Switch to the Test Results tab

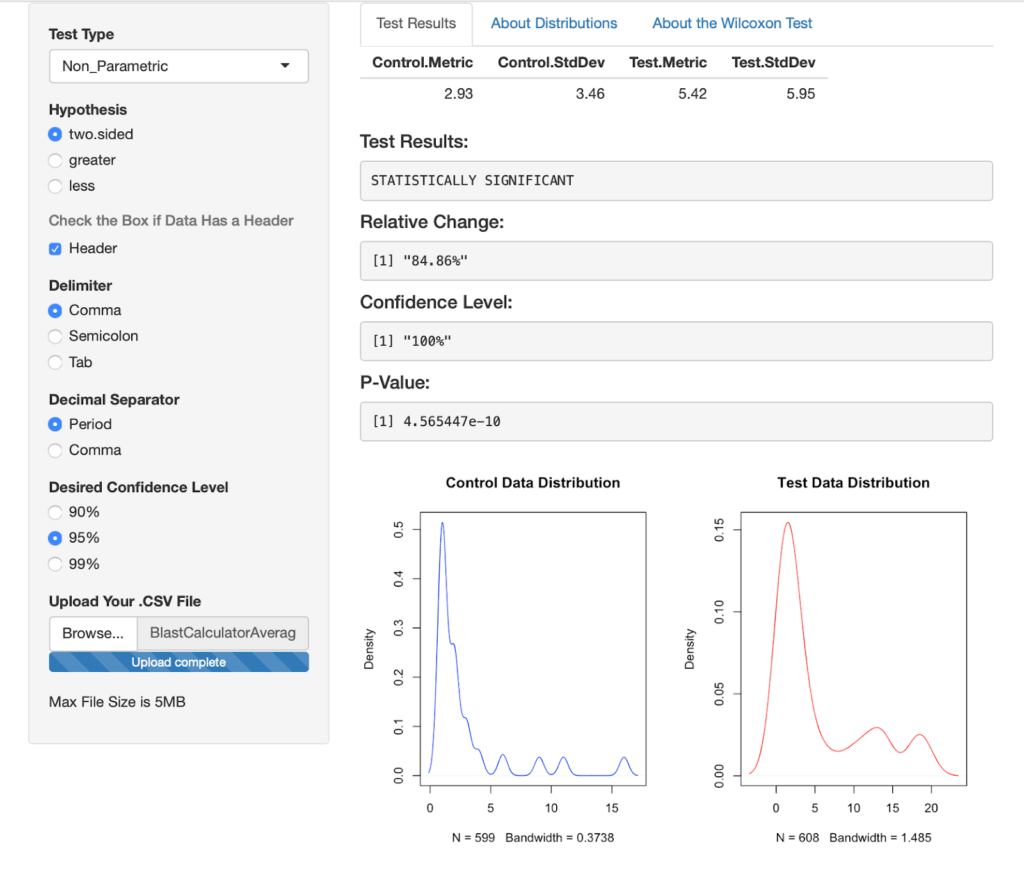416,23
